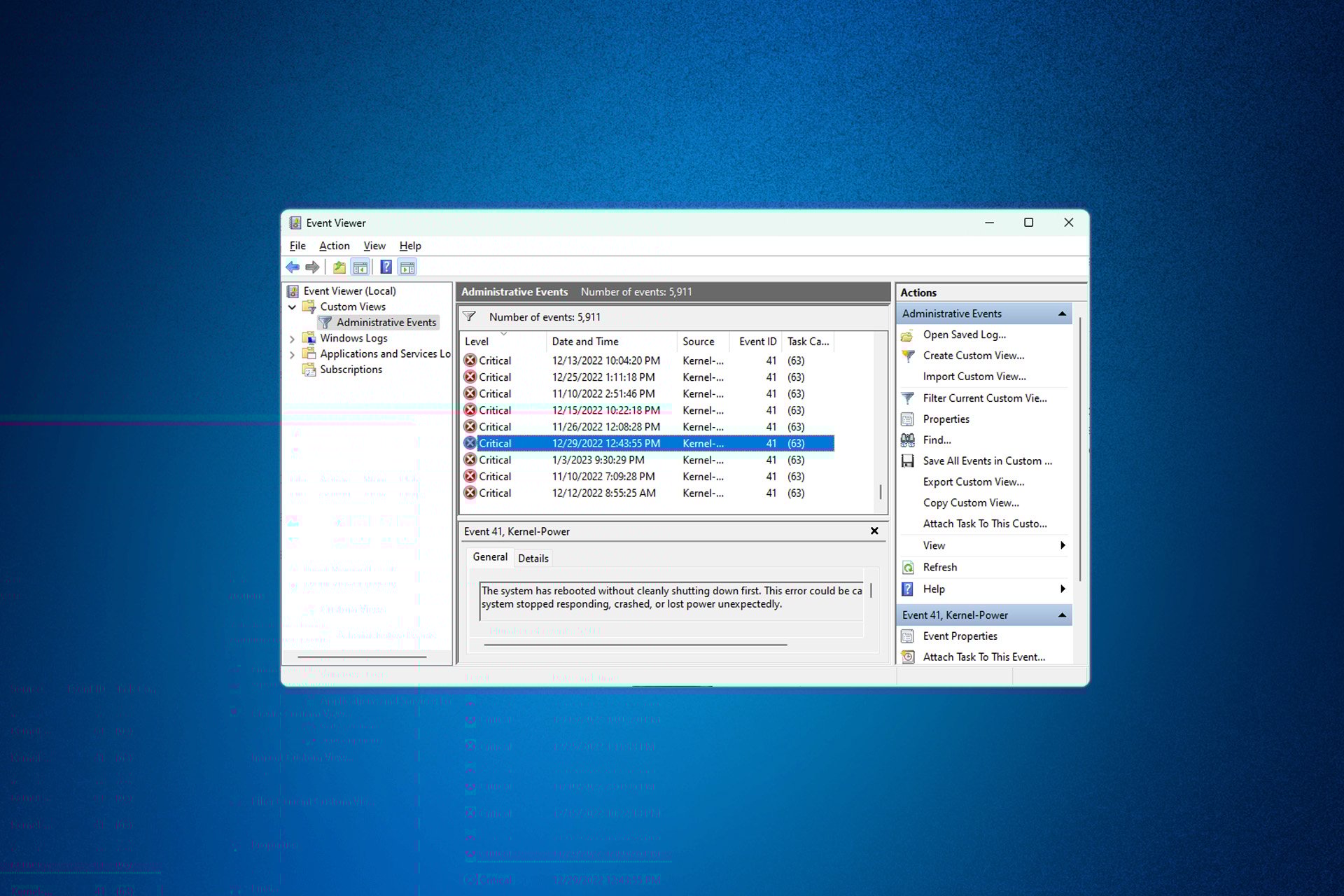Click Export Custom View... action
1344x896 pixels.
(974, 482)
